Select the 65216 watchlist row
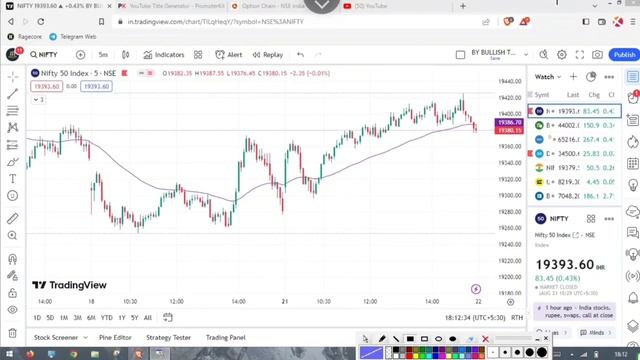The height and width of the screenshot is (360, 640). [x=575, y=140]
